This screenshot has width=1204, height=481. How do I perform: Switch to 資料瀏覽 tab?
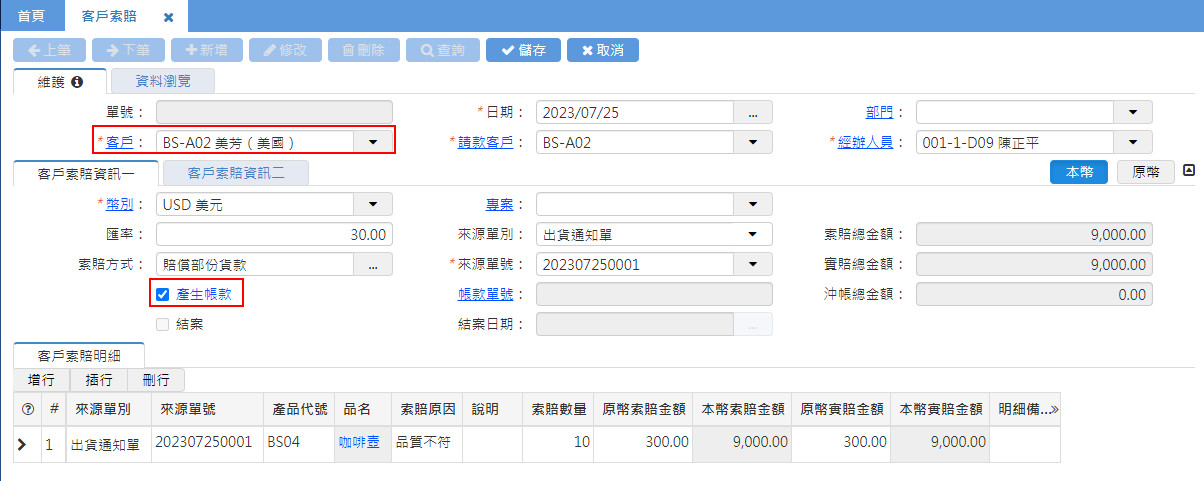coord(162,82)
